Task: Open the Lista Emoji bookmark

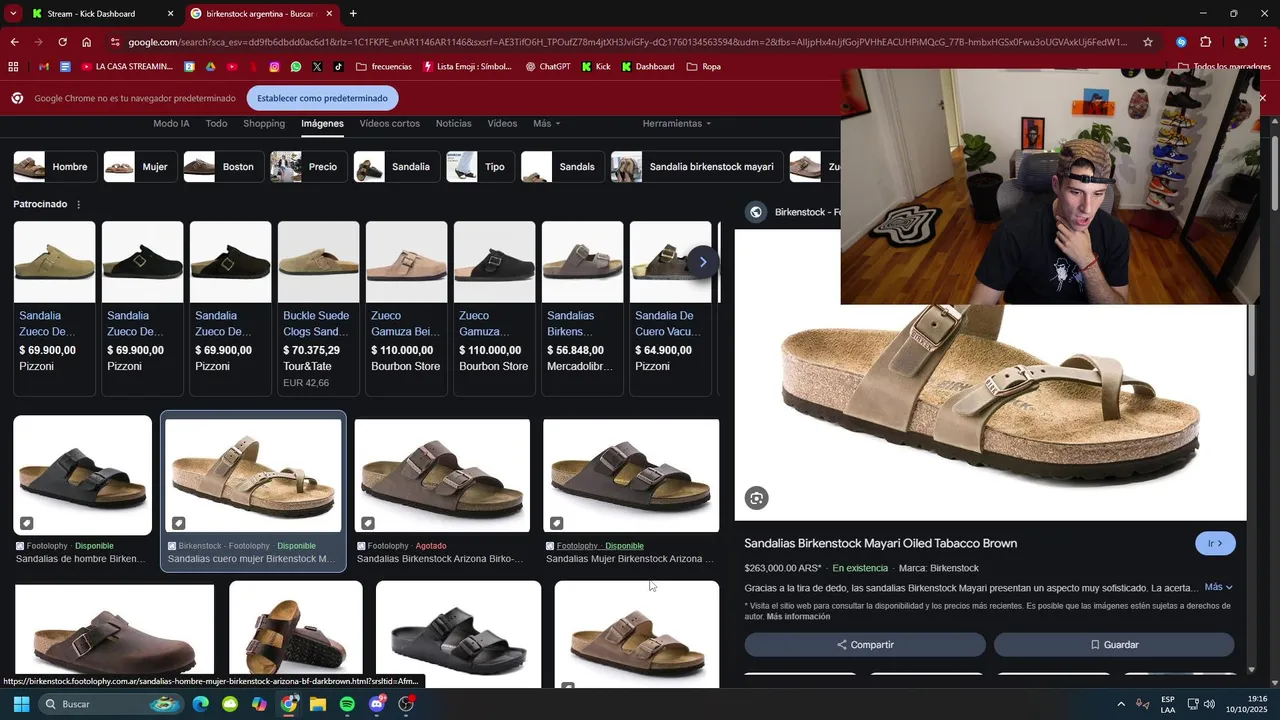Action: point(467,67)
